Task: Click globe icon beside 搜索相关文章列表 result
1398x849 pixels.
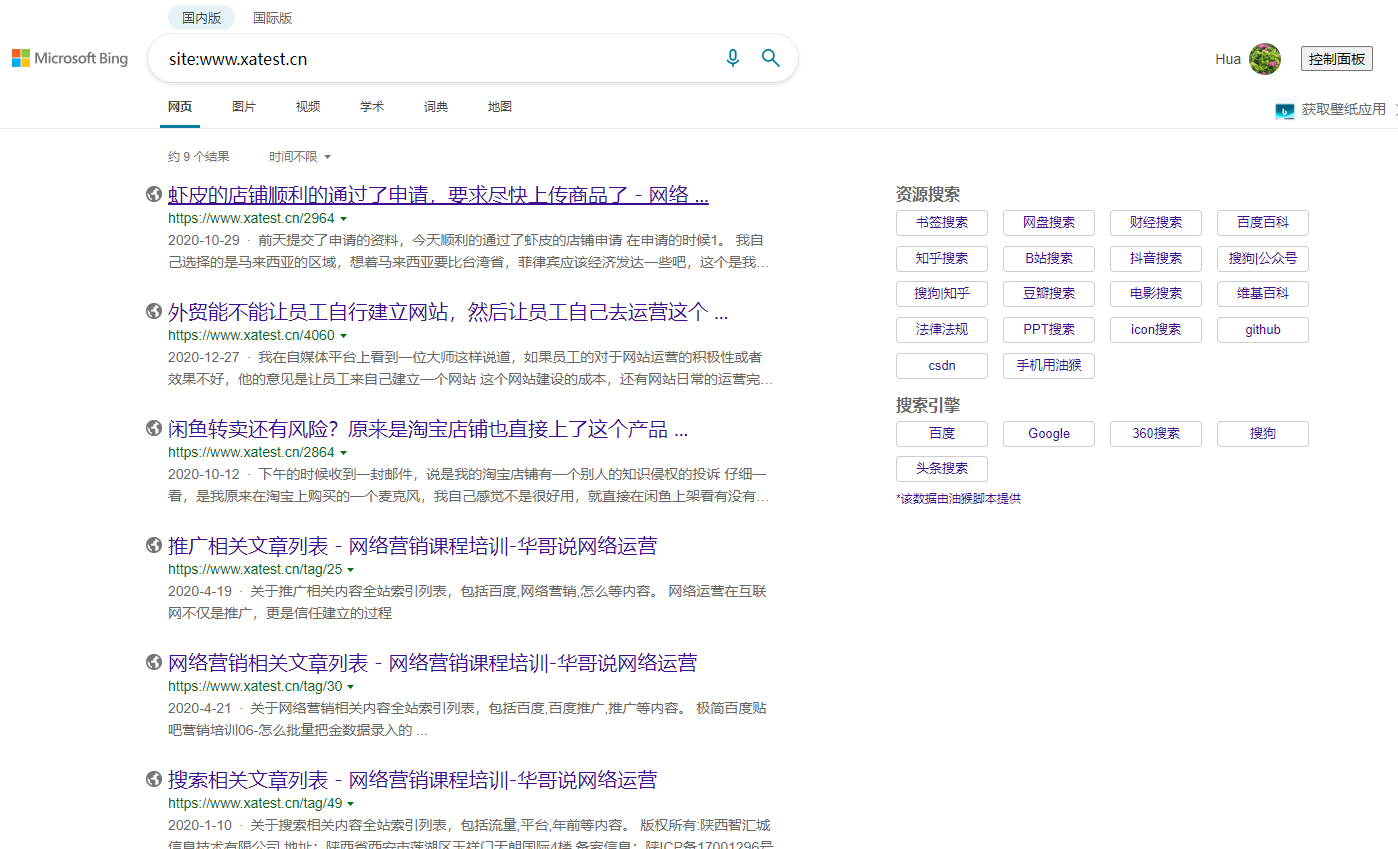Action: coord(153,780)
